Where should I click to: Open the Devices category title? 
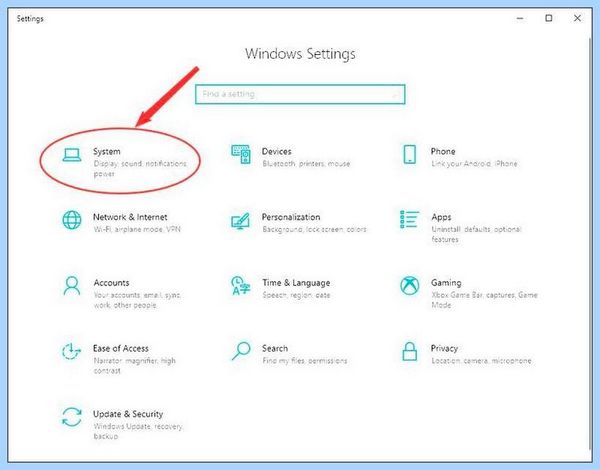click(276, 152)
